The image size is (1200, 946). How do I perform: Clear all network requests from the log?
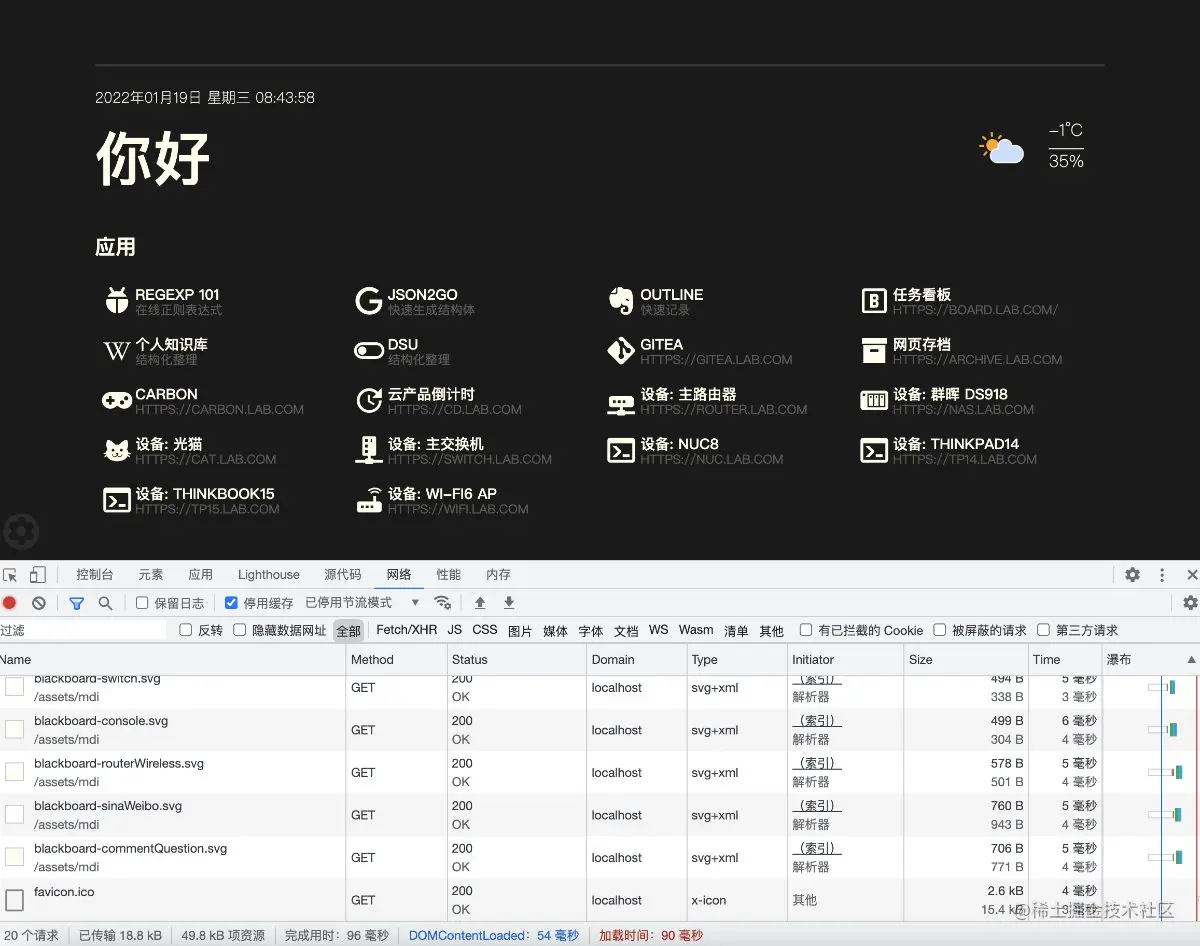click(x=39, y=602)
